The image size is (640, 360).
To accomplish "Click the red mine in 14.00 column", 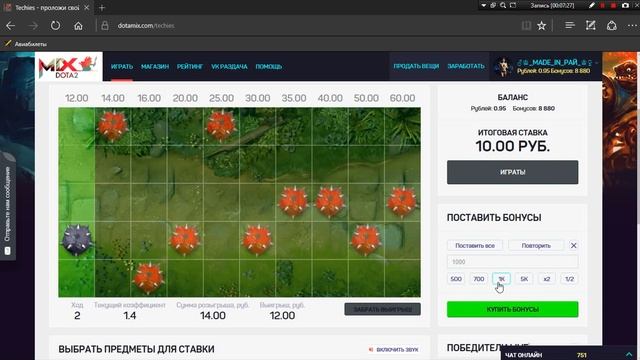I will [112, 125].
